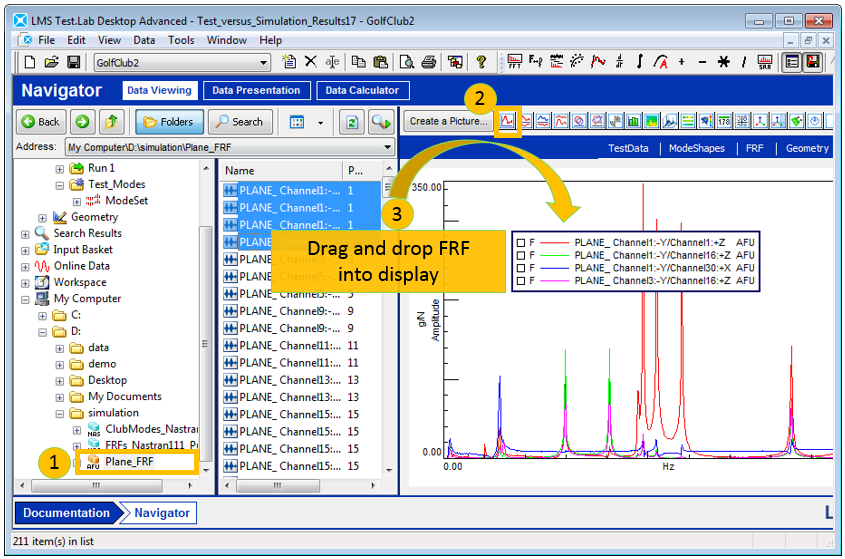The image size is (845, 559).
Task: Collapse the My Computer tree node
Action: [27, 299]
